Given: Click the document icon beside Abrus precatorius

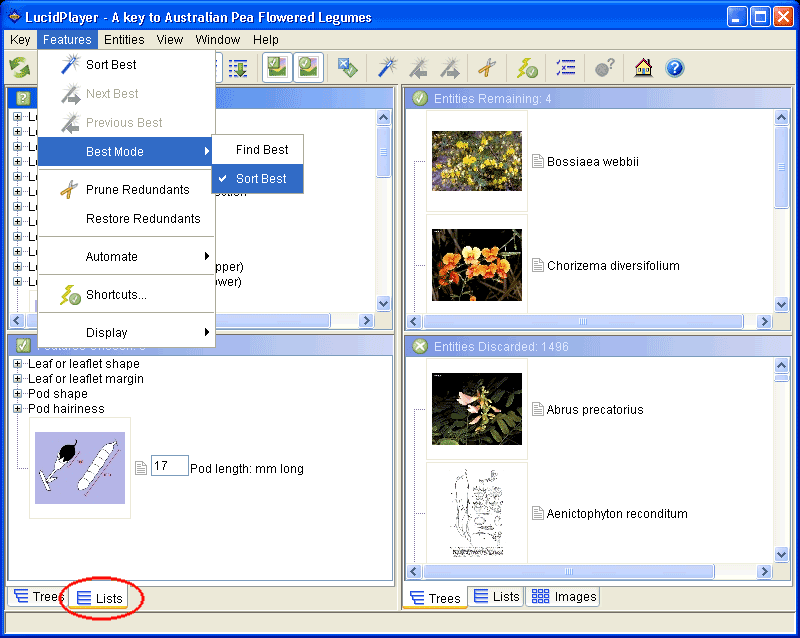Looking at the screenshot, I should point(537,409).
